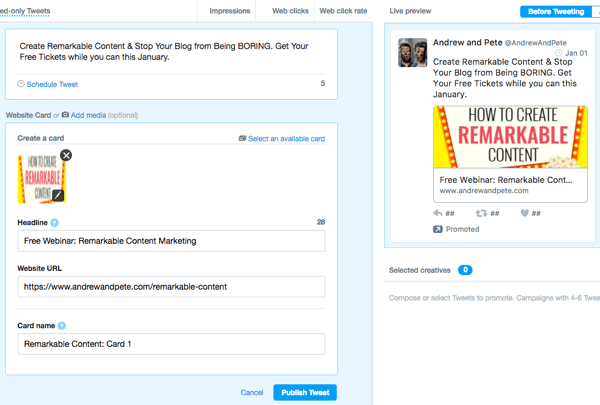
Task: Click @AndrewAndPete handle in preview
Action: coord(536,43)
